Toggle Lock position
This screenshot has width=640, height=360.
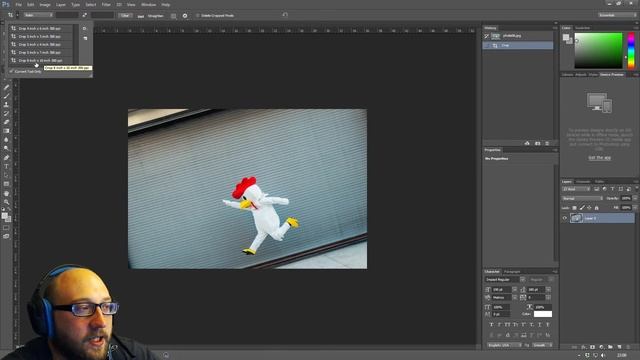click(589, 208)
